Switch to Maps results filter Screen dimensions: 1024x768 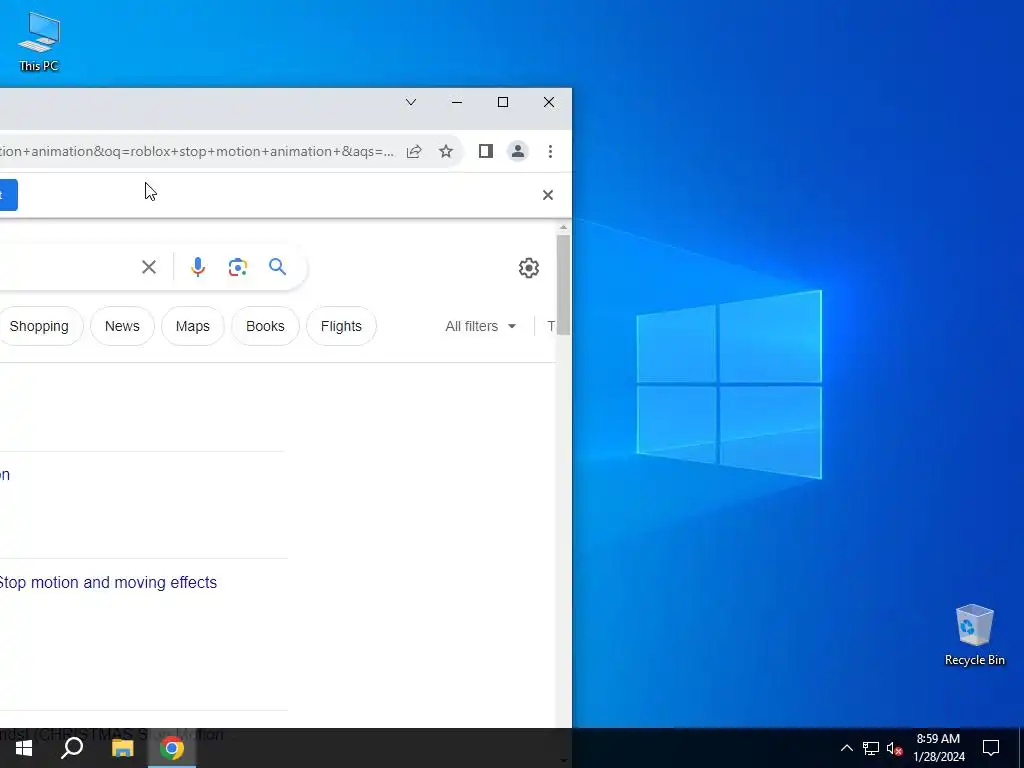pyautogui.click(x=193, y=326)
